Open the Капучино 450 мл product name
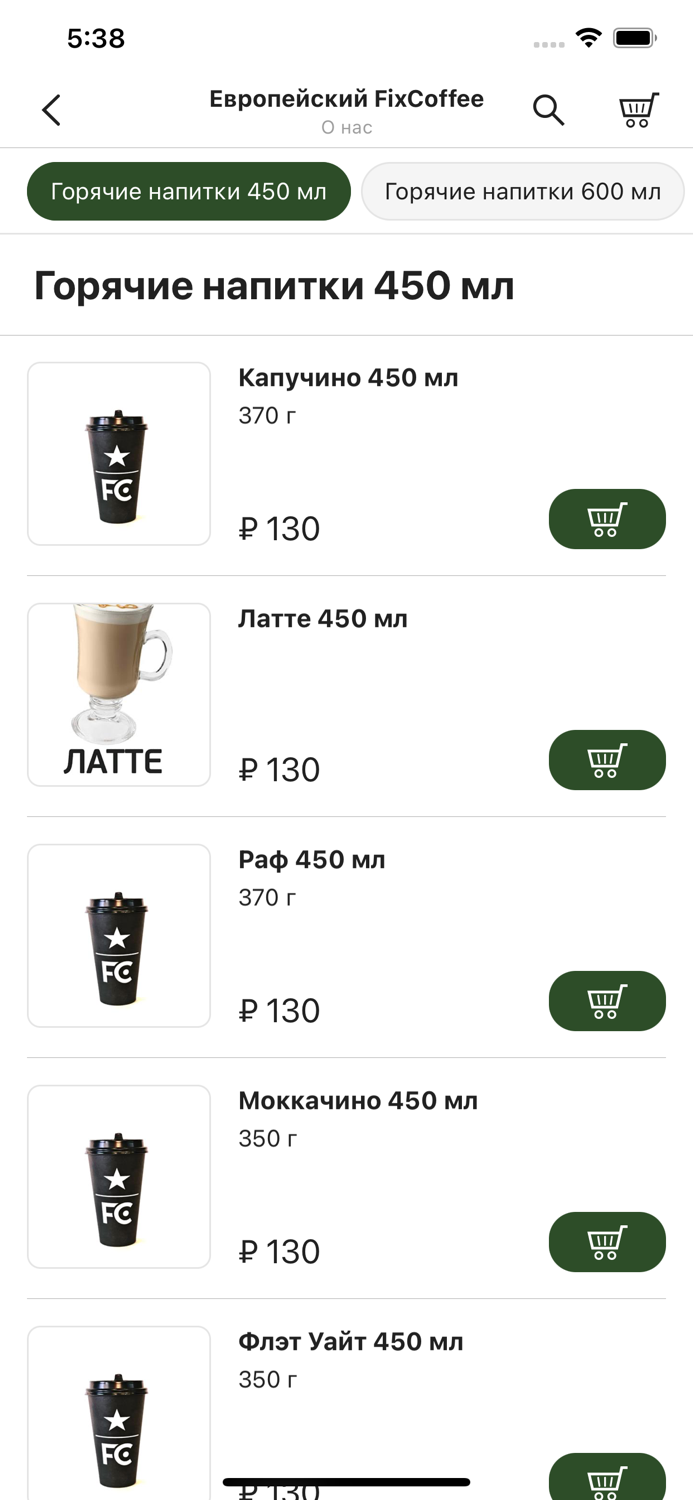693x1500 pixels. click(x=348, y=378)
